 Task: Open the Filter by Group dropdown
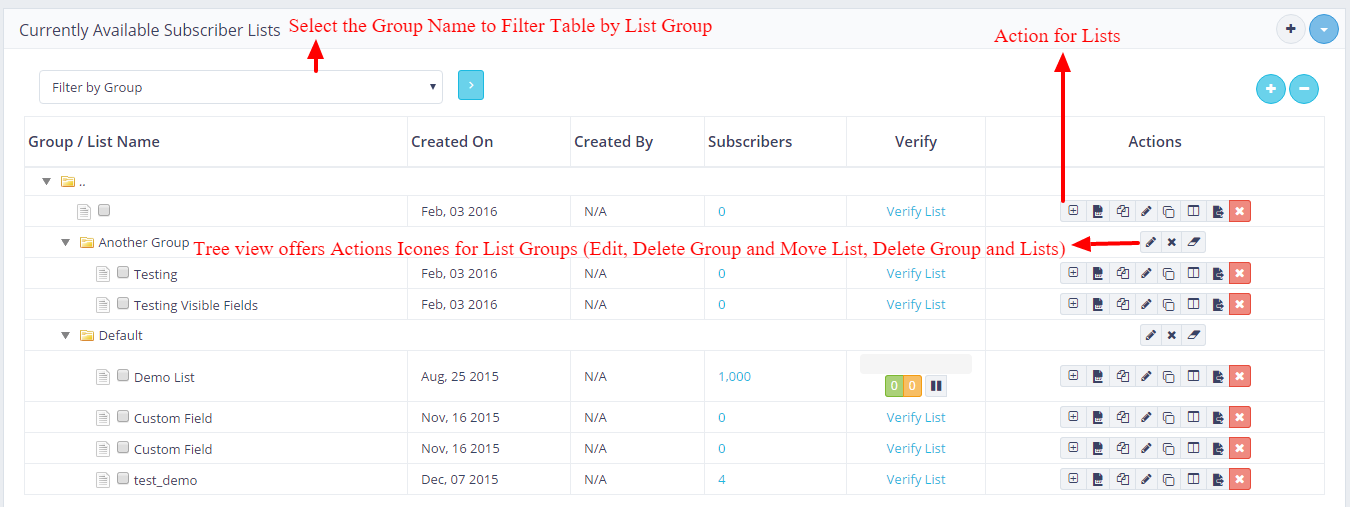click(x=241, y=87)
